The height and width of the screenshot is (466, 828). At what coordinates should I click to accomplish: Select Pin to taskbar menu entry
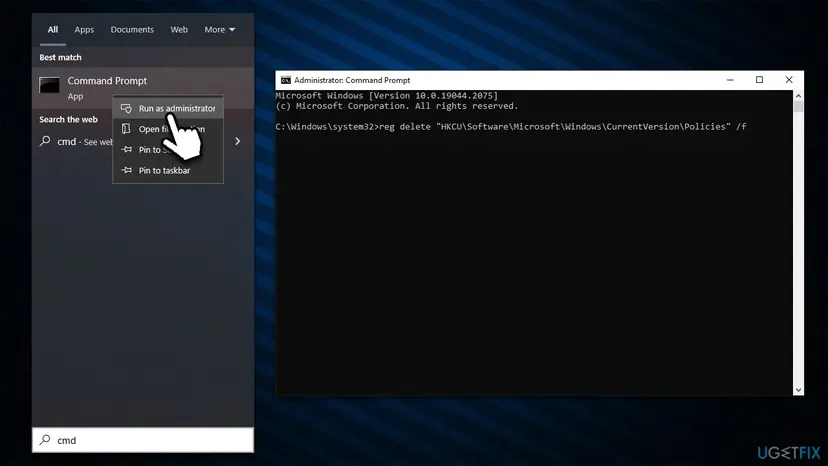(168, 170)
